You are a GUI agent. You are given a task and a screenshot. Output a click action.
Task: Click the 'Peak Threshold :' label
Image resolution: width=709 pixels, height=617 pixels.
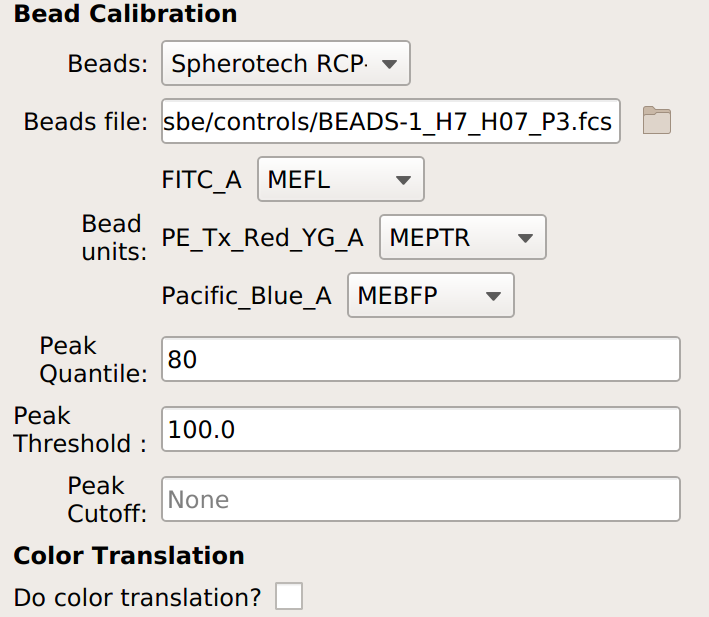click(x=80, y=429)
